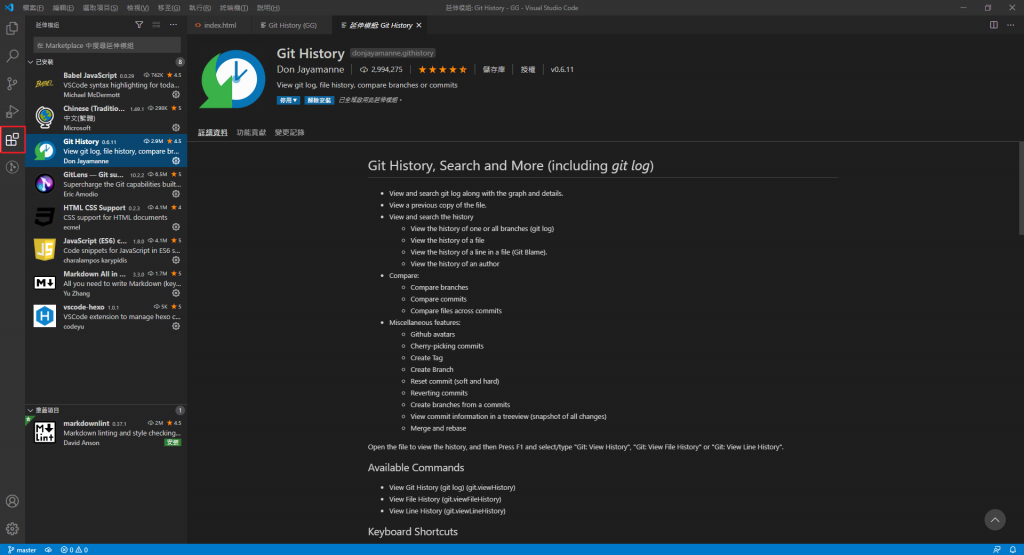Viewport: 1024px width, 555px height.
Task: Select the feature contributions tab
Action: 251,133
